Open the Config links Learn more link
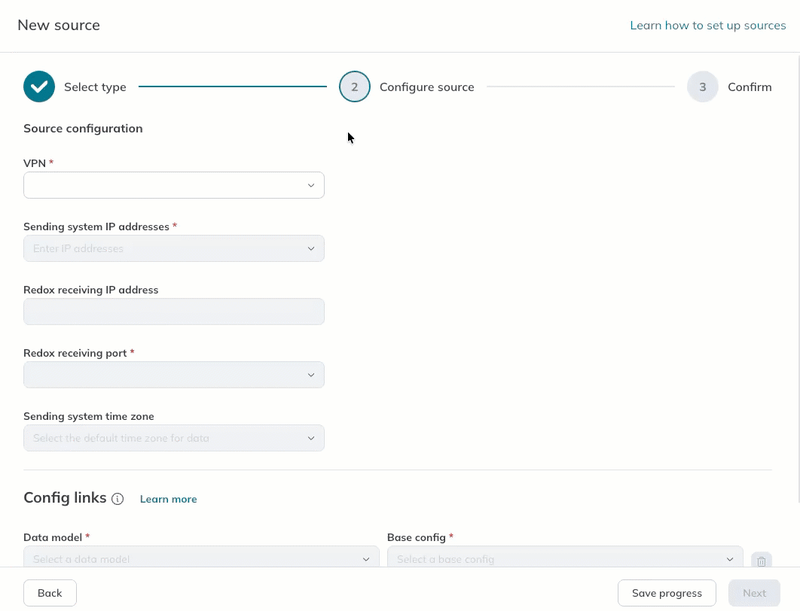800x611 pixels. click(168, 499)
